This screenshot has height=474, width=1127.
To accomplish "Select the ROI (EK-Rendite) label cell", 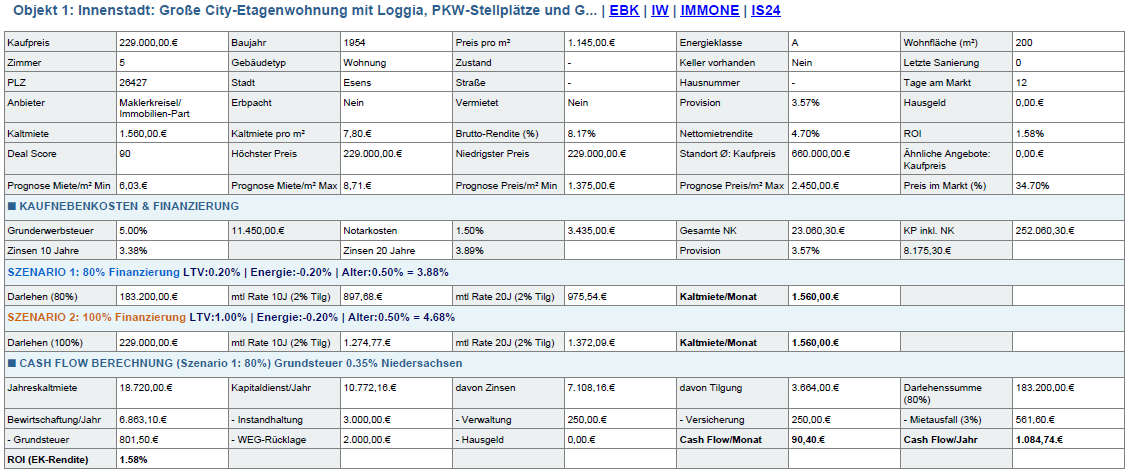I will click(47, 459).
